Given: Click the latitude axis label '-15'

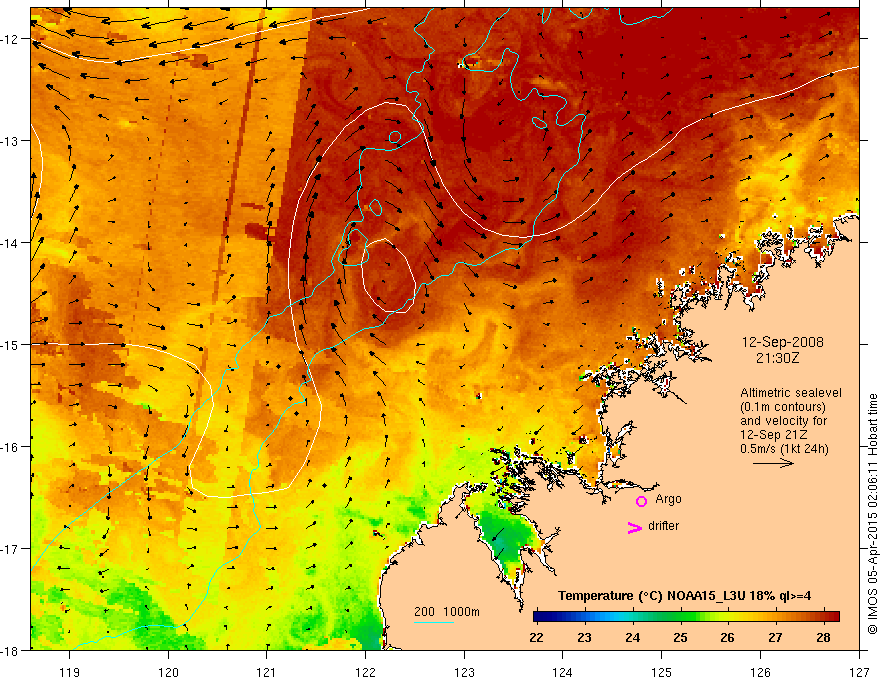Looking at the screenshot, I should tap(11, 344).
